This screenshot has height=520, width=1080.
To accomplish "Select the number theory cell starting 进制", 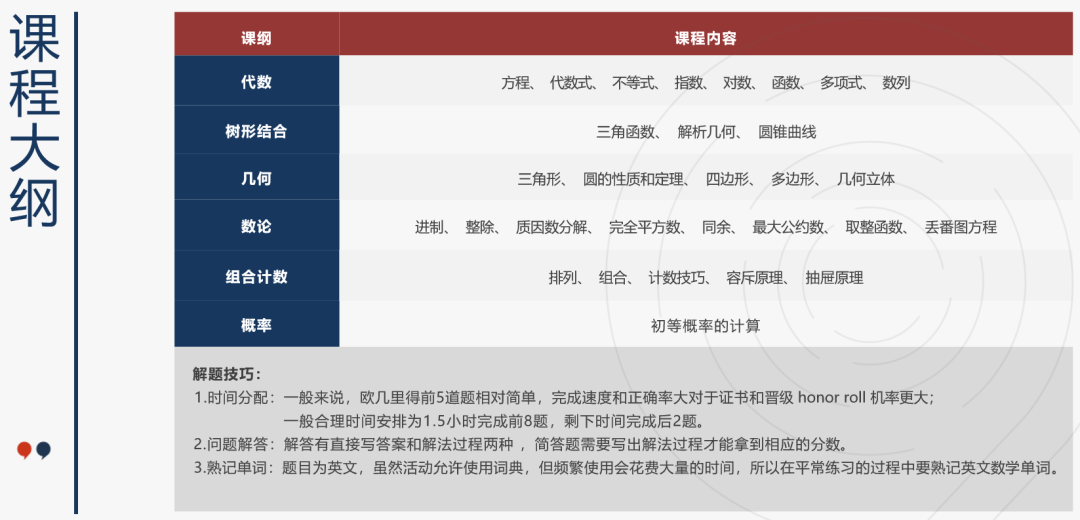I will [706, 226].
